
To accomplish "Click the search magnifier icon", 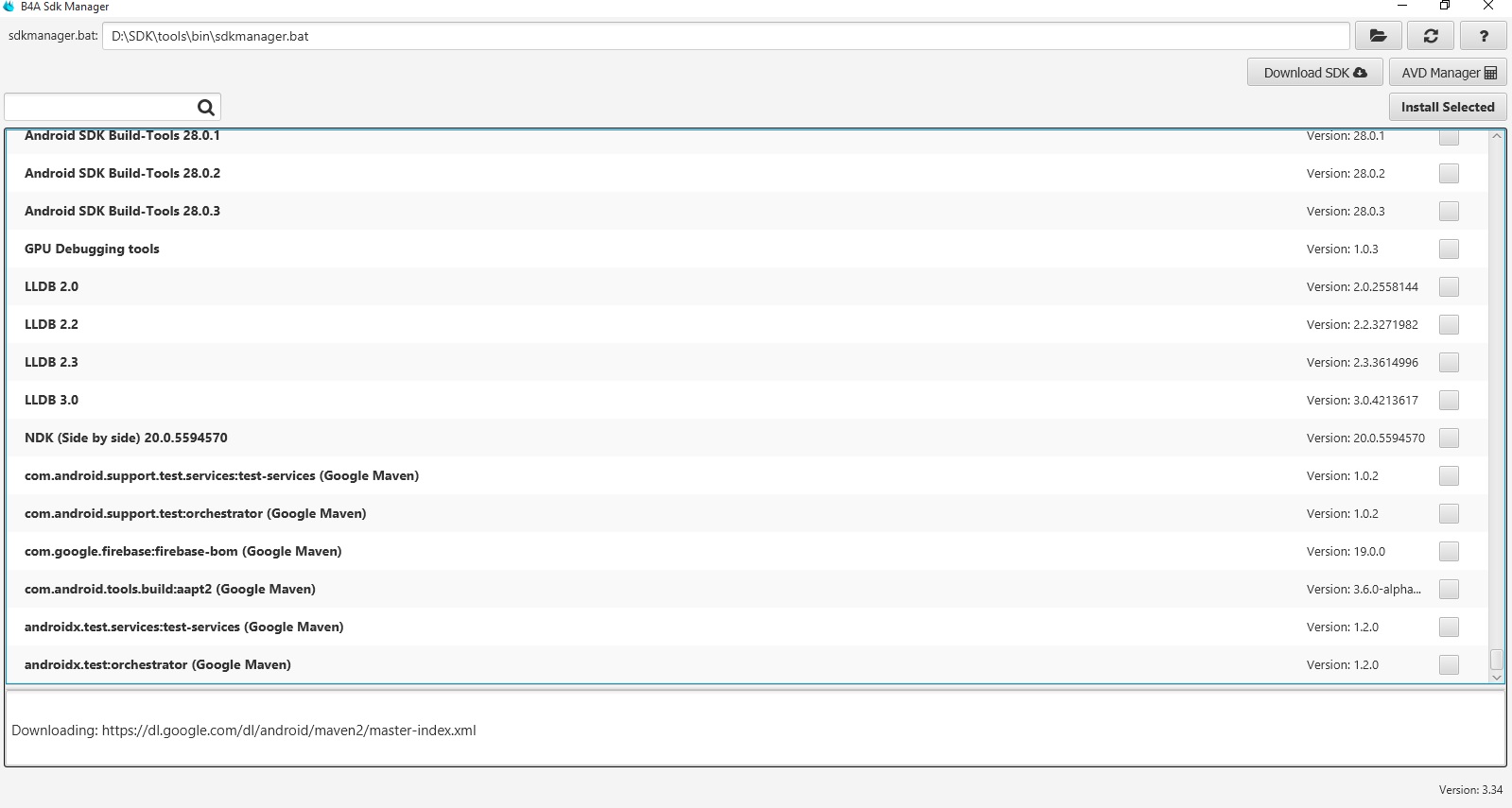I will point(206,107).
